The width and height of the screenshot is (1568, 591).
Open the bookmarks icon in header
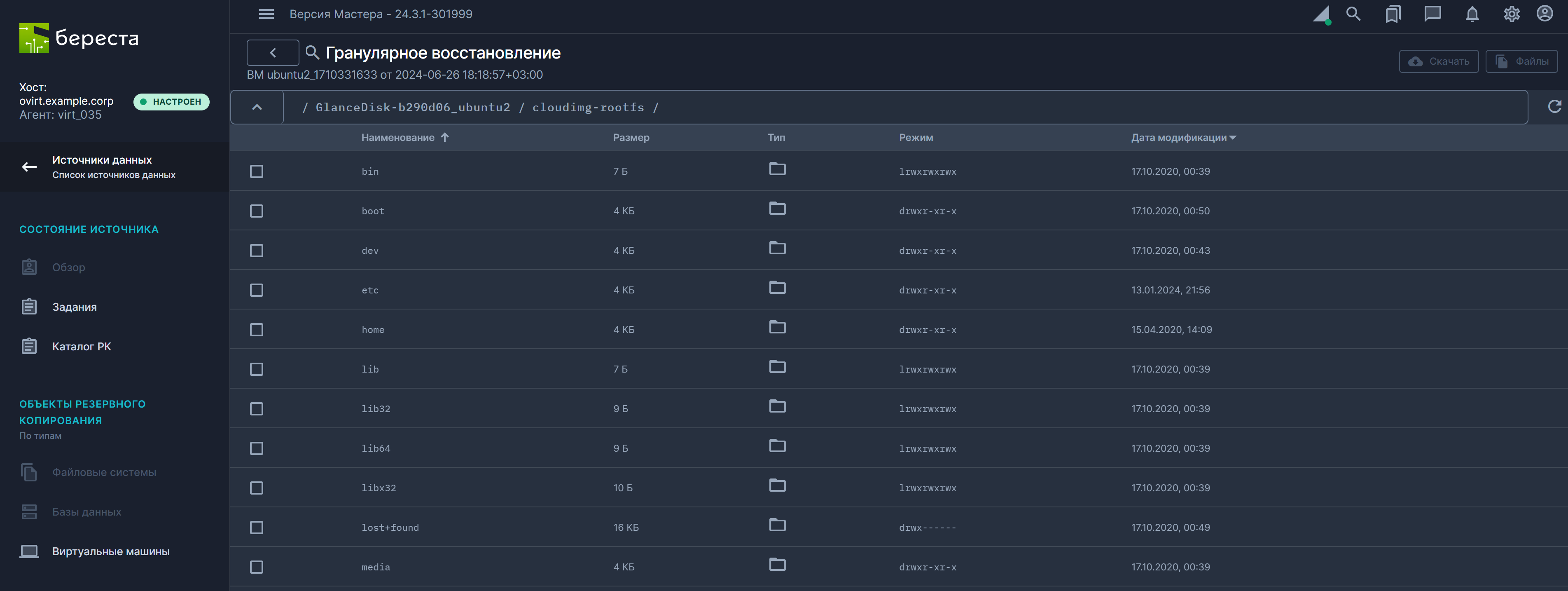pos(1393,14)
